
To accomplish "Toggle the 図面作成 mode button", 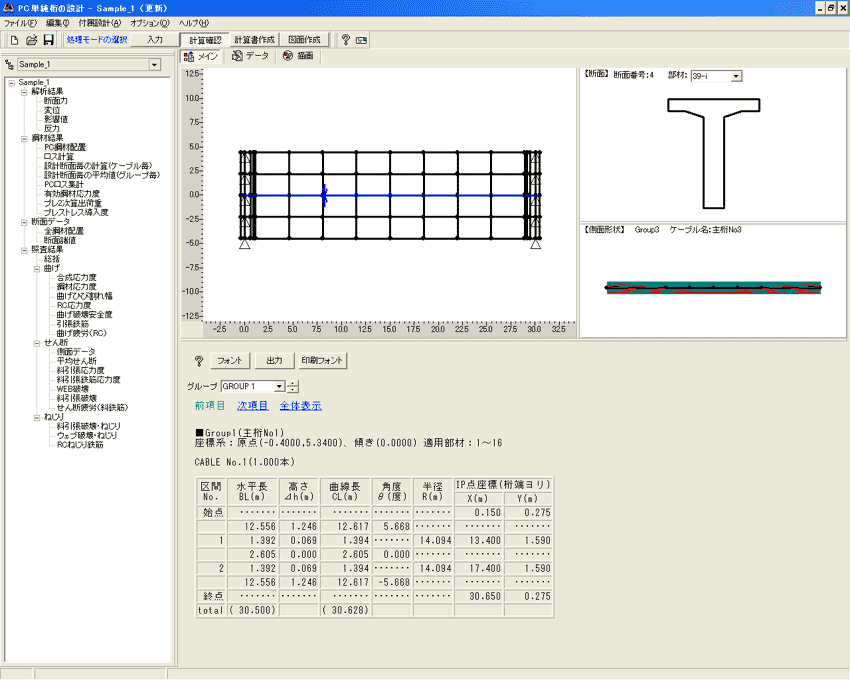I will point(304,40).
